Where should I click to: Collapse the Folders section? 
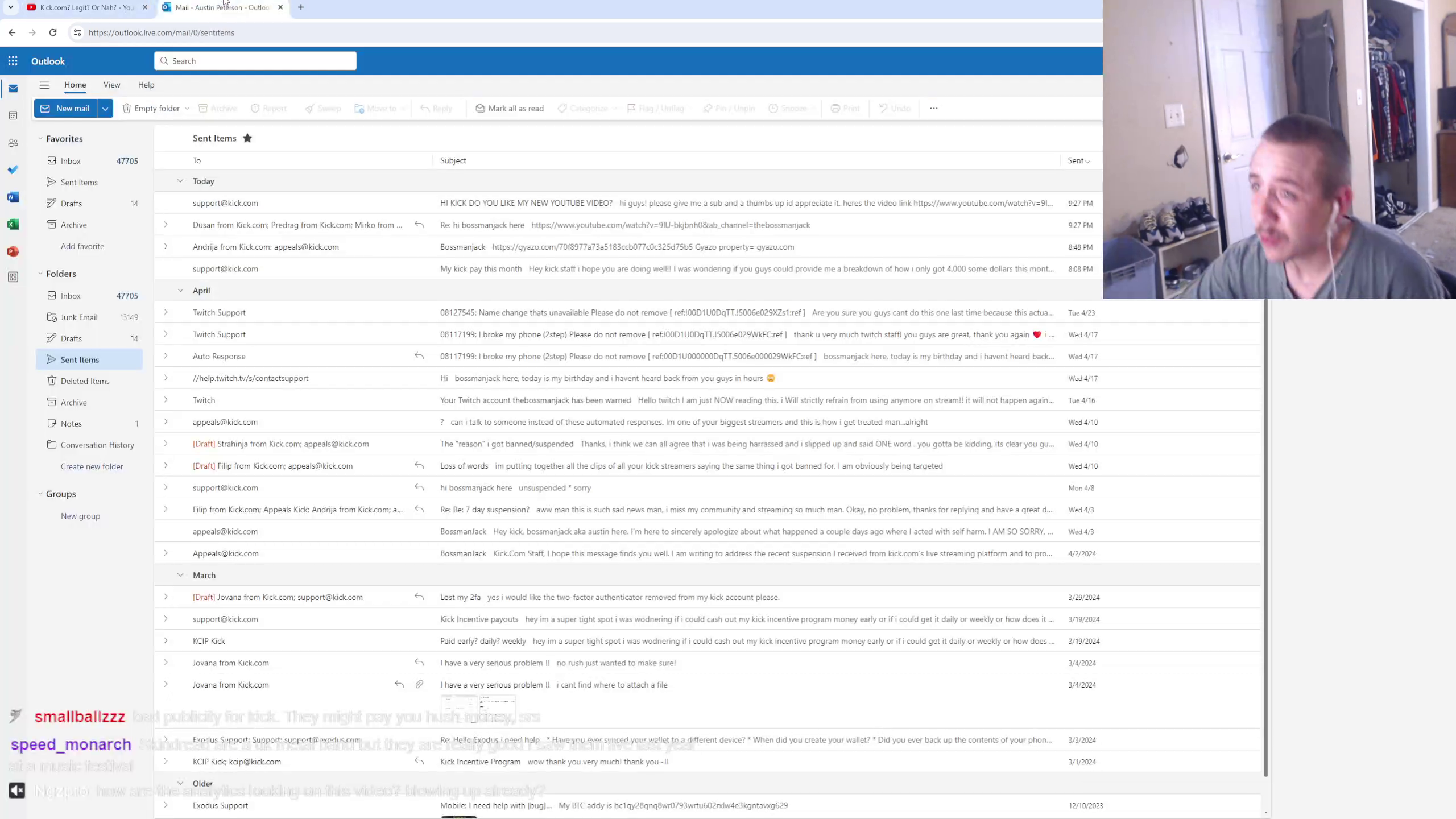coord(40,274)
